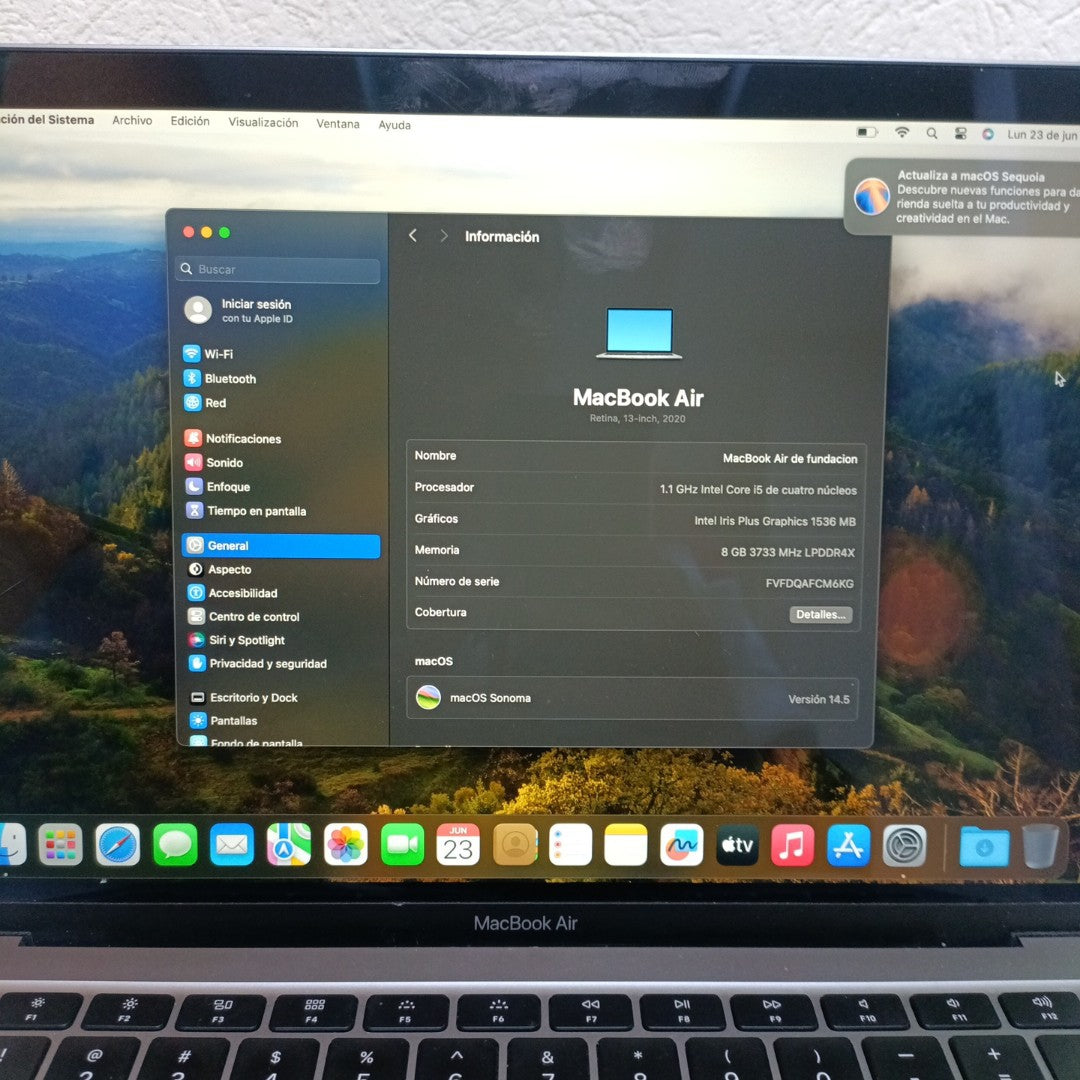This screenshot has width=1080, height=1080.
Task: Open Photos from the Dock
Action: 346,844
